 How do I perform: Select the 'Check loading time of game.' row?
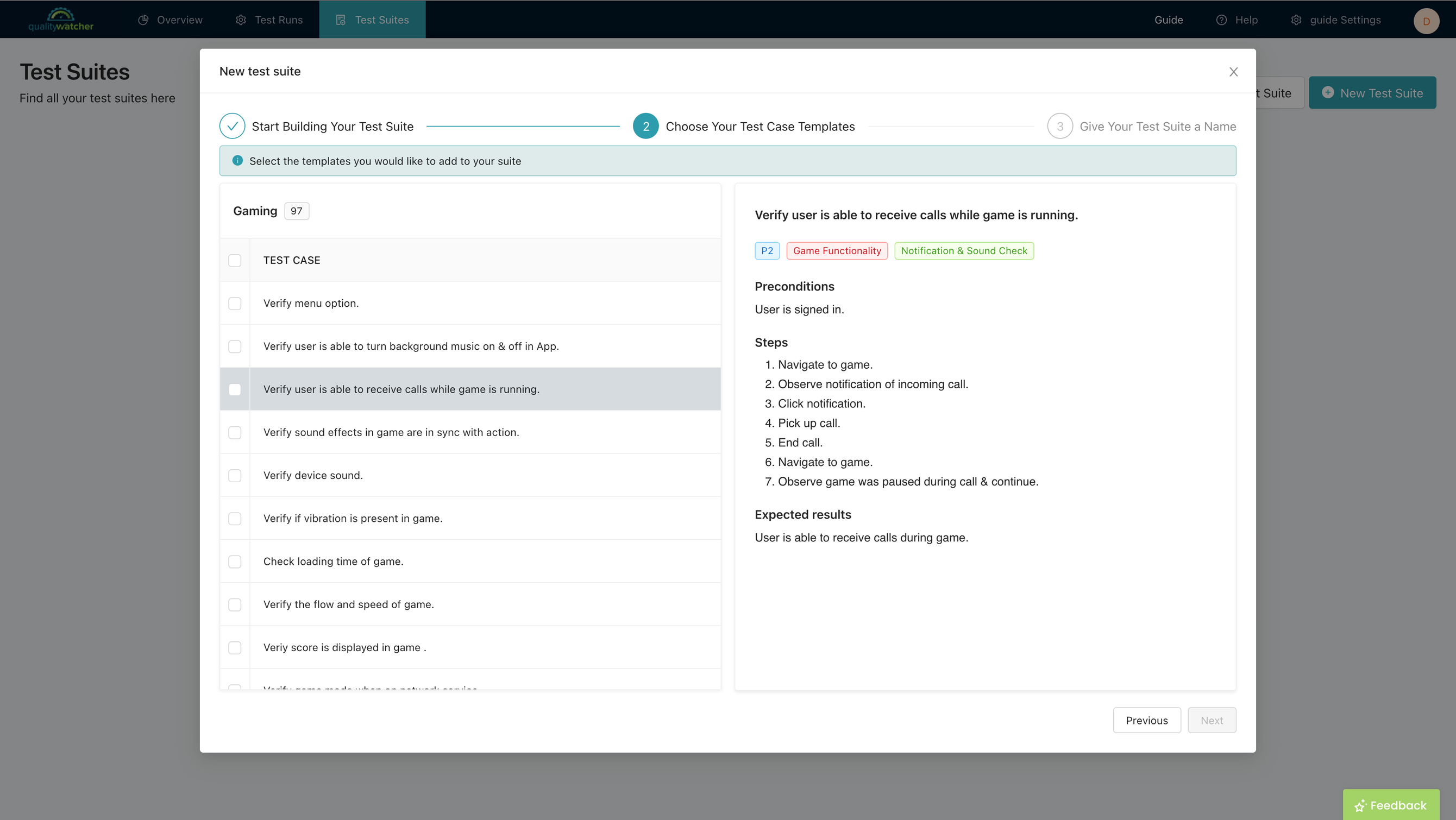[x=470, y=561]
